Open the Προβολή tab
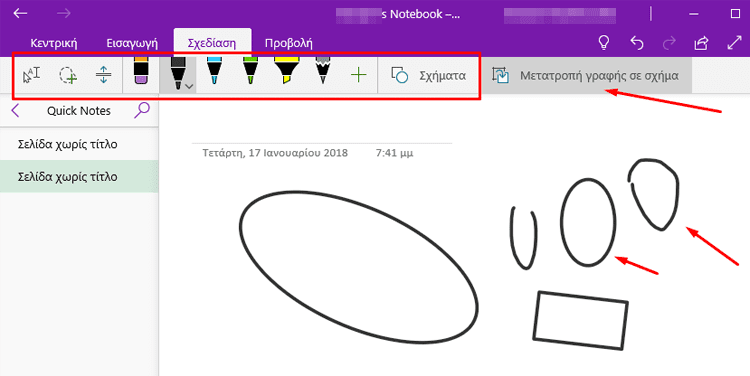The height and width of the screenshot is (376, 750). 288,44
